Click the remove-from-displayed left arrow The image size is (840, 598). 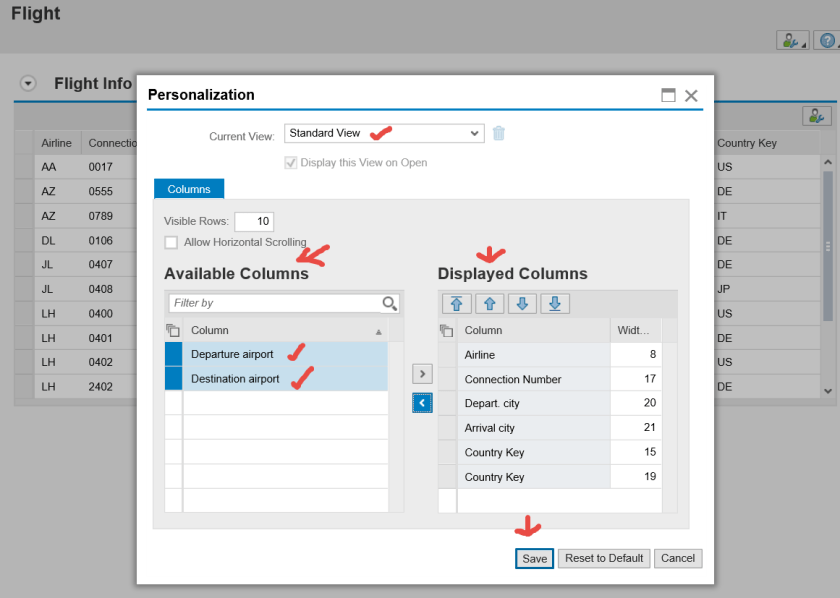click(x=422, y=402)
